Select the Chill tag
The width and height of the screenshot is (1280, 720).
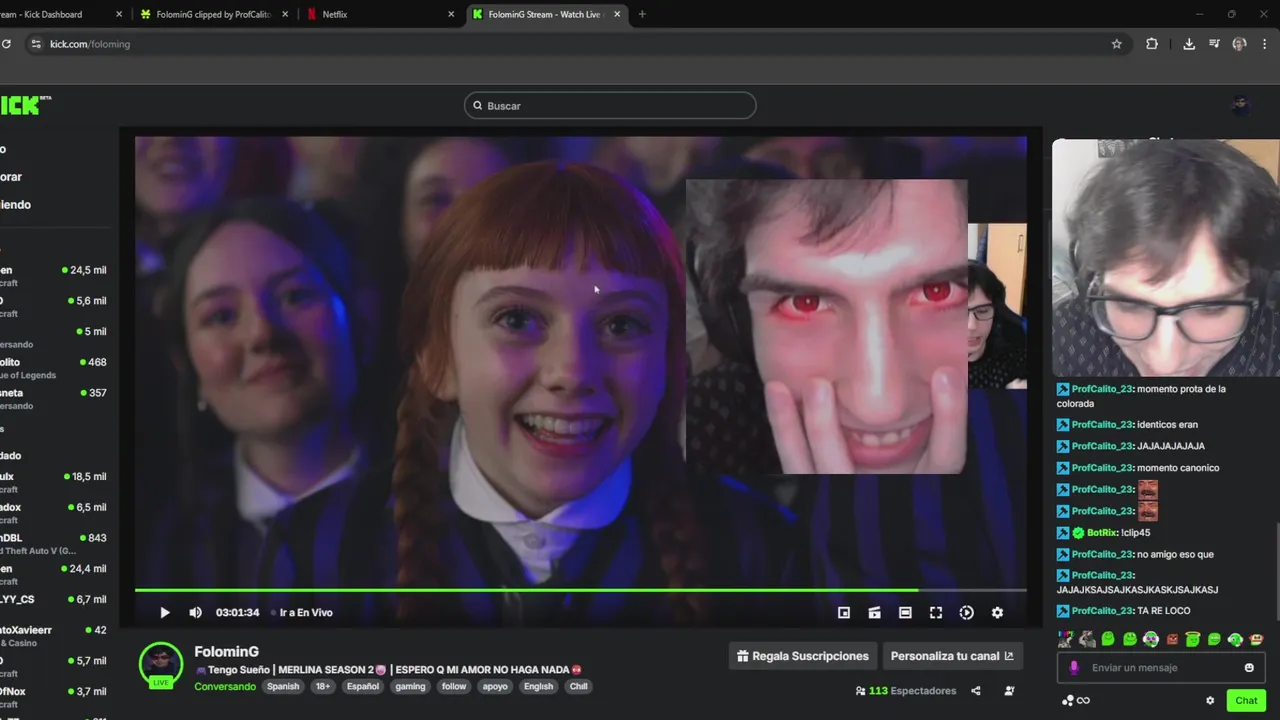click(578, 687)
